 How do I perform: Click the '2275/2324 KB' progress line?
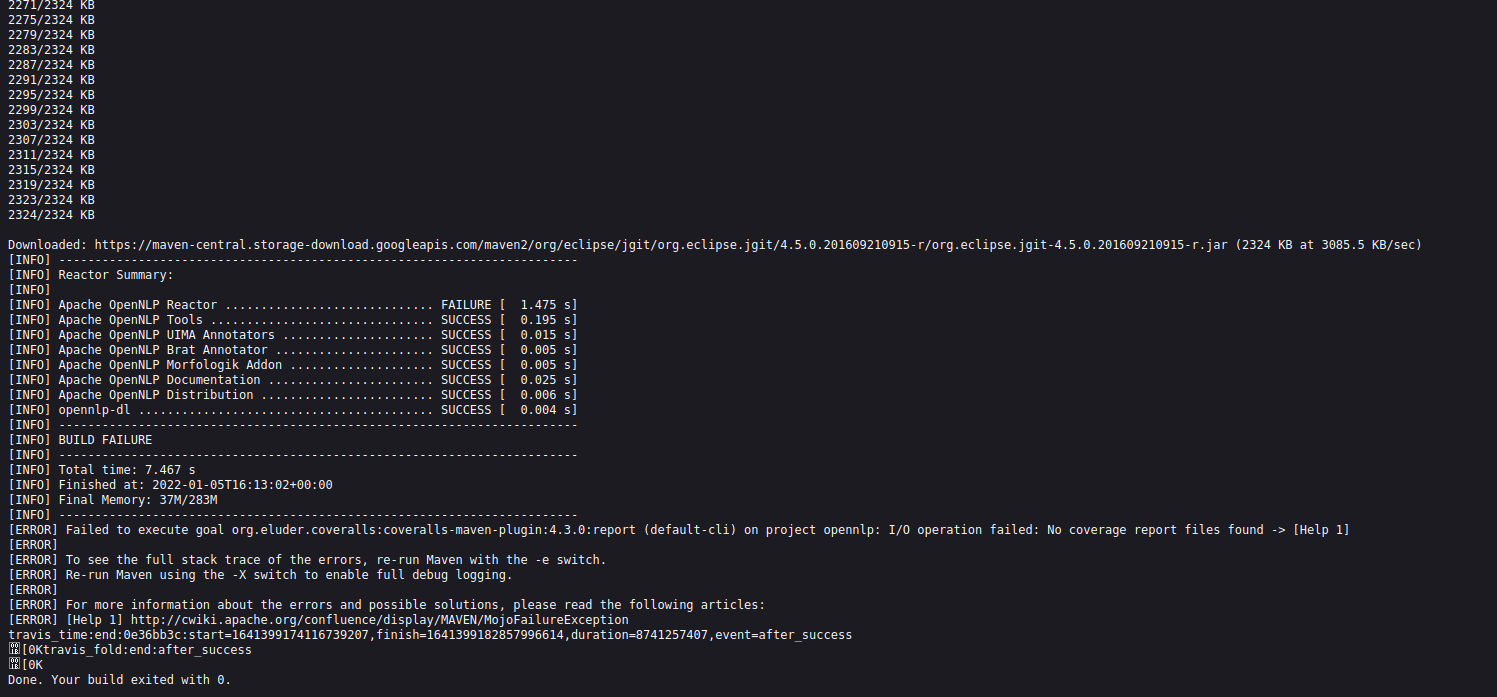click(x=51, y=20)
